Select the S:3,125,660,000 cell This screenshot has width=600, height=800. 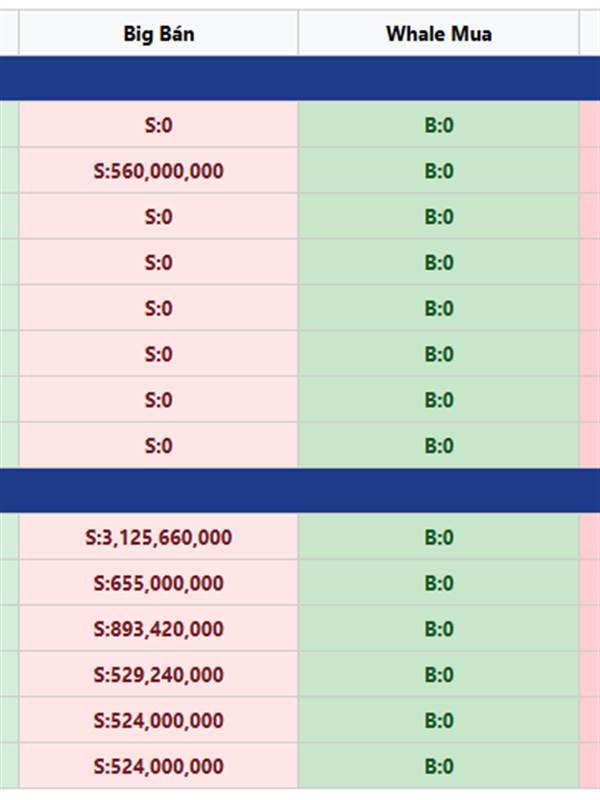(x=158, y=538)
